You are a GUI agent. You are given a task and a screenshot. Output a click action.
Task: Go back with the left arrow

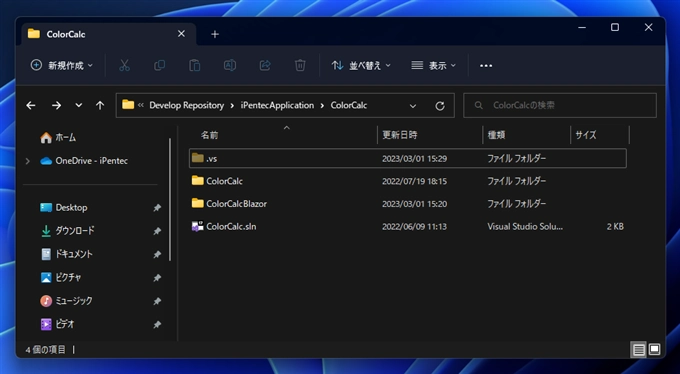[31, 105]
